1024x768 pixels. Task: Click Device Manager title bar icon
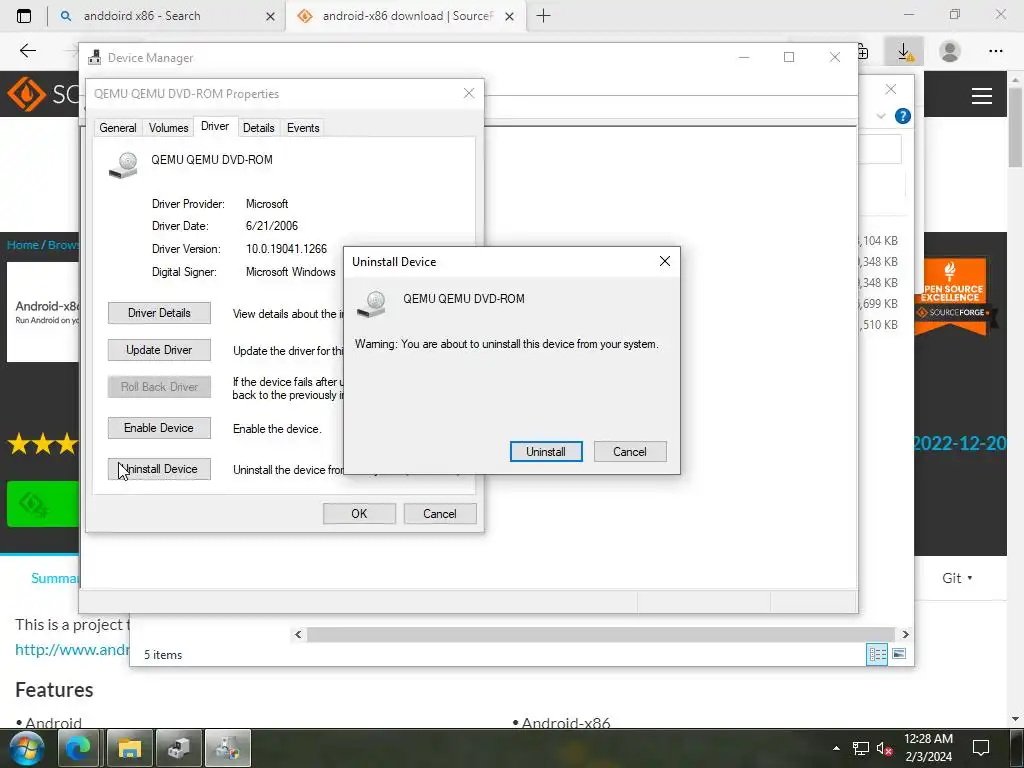95,57
